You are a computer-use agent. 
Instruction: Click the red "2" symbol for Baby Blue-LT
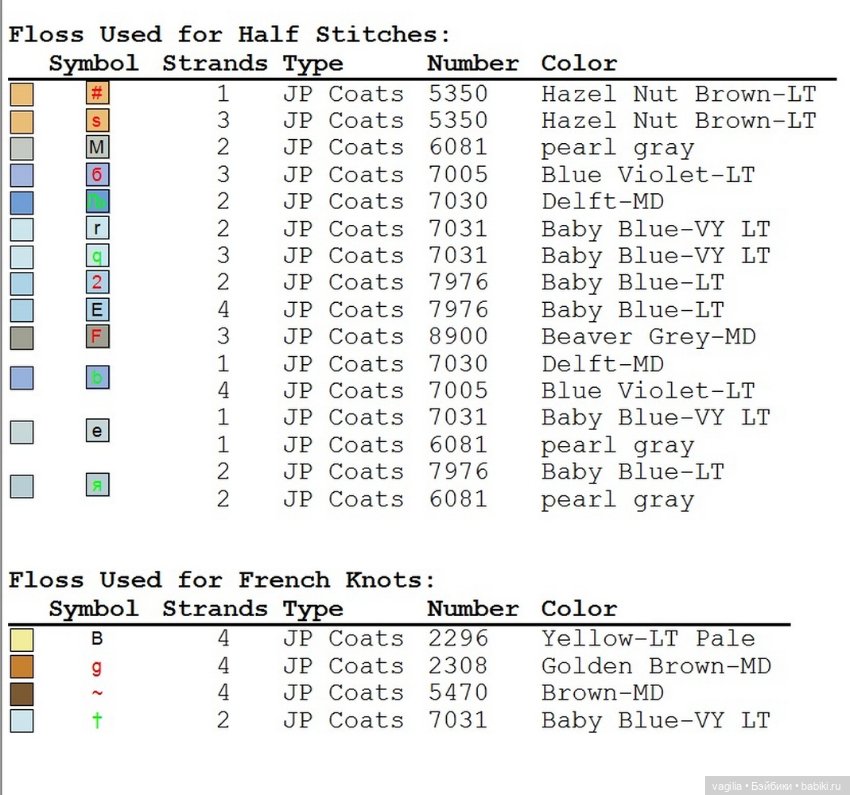(x=97, y=283)
